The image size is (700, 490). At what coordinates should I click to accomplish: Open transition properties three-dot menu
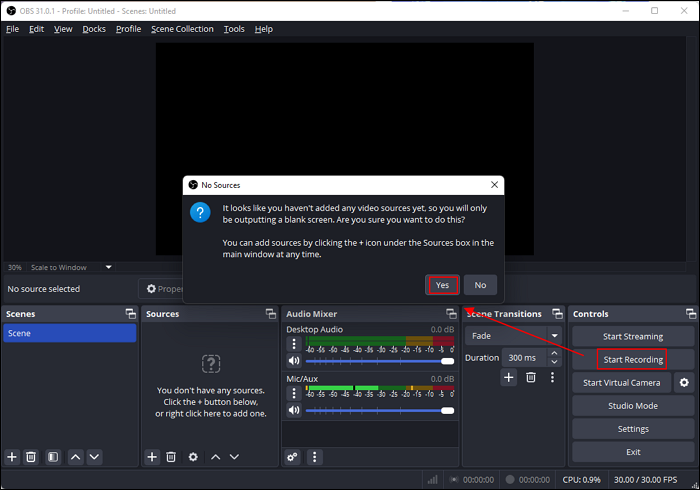click(x=552, y=378)
